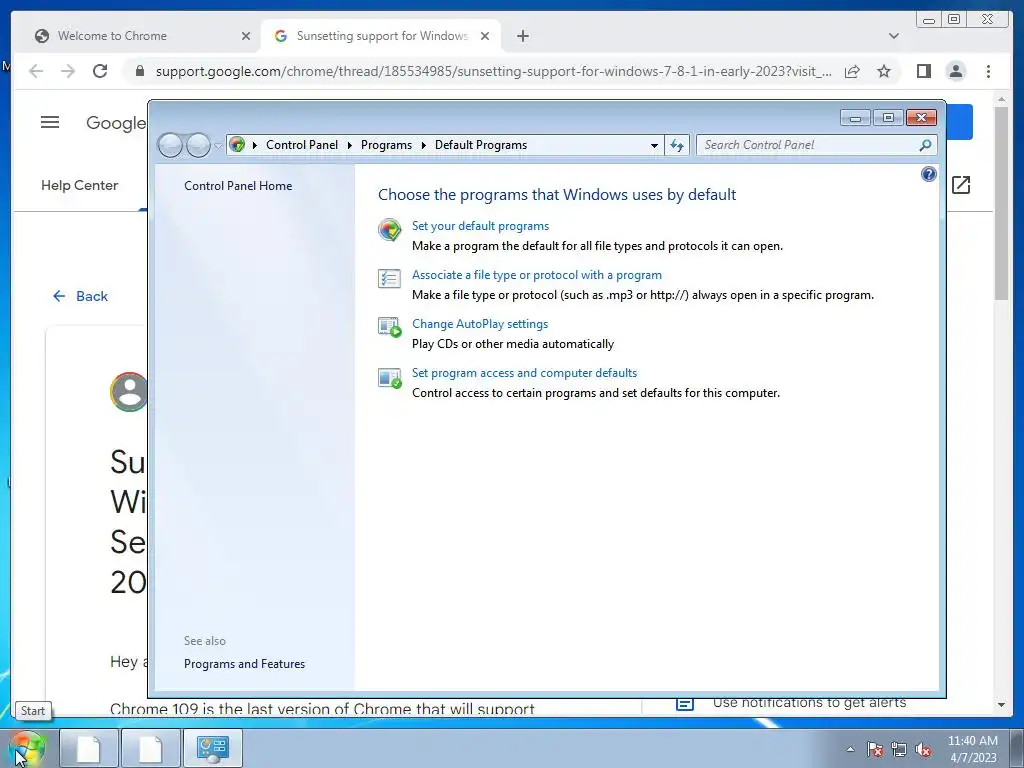Screen dimensions: 1024x768
Task: Click Default Programs breadcrumb
Action: pyautogui.click(x=481, y=145)
